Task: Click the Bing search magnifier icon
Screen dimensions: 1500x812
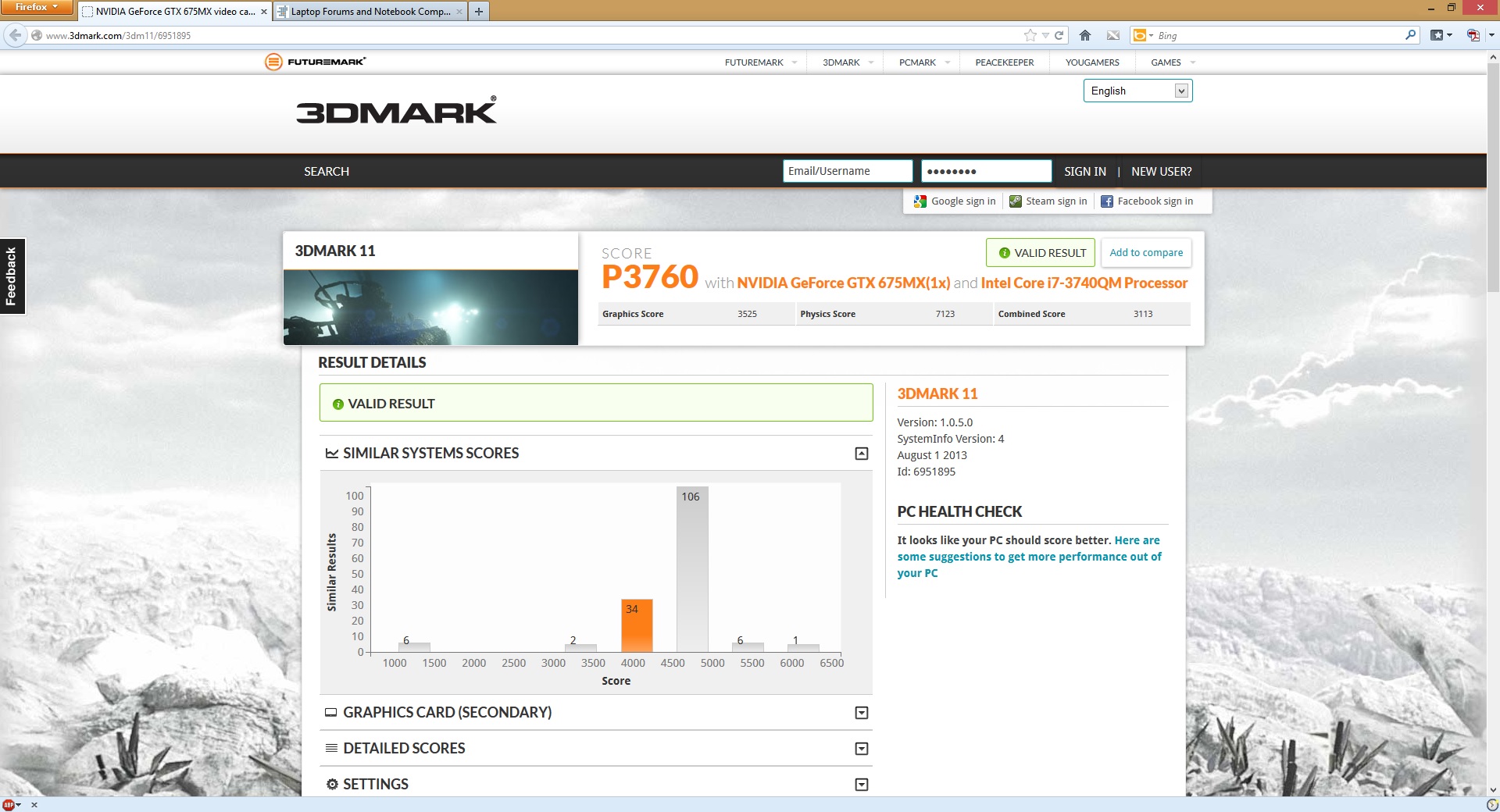Action: [x=1410, y=35]
